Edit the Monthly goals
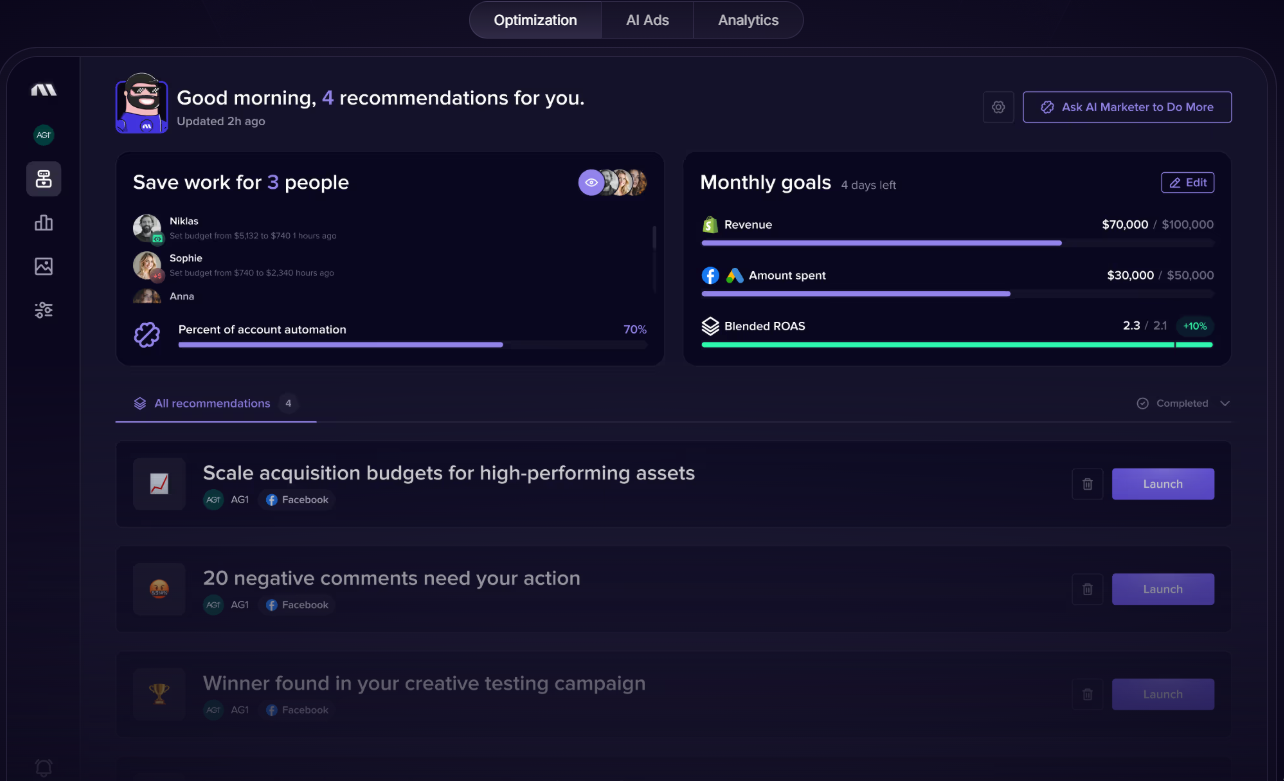This screenshot has width=1284, height=781. 1187,183
